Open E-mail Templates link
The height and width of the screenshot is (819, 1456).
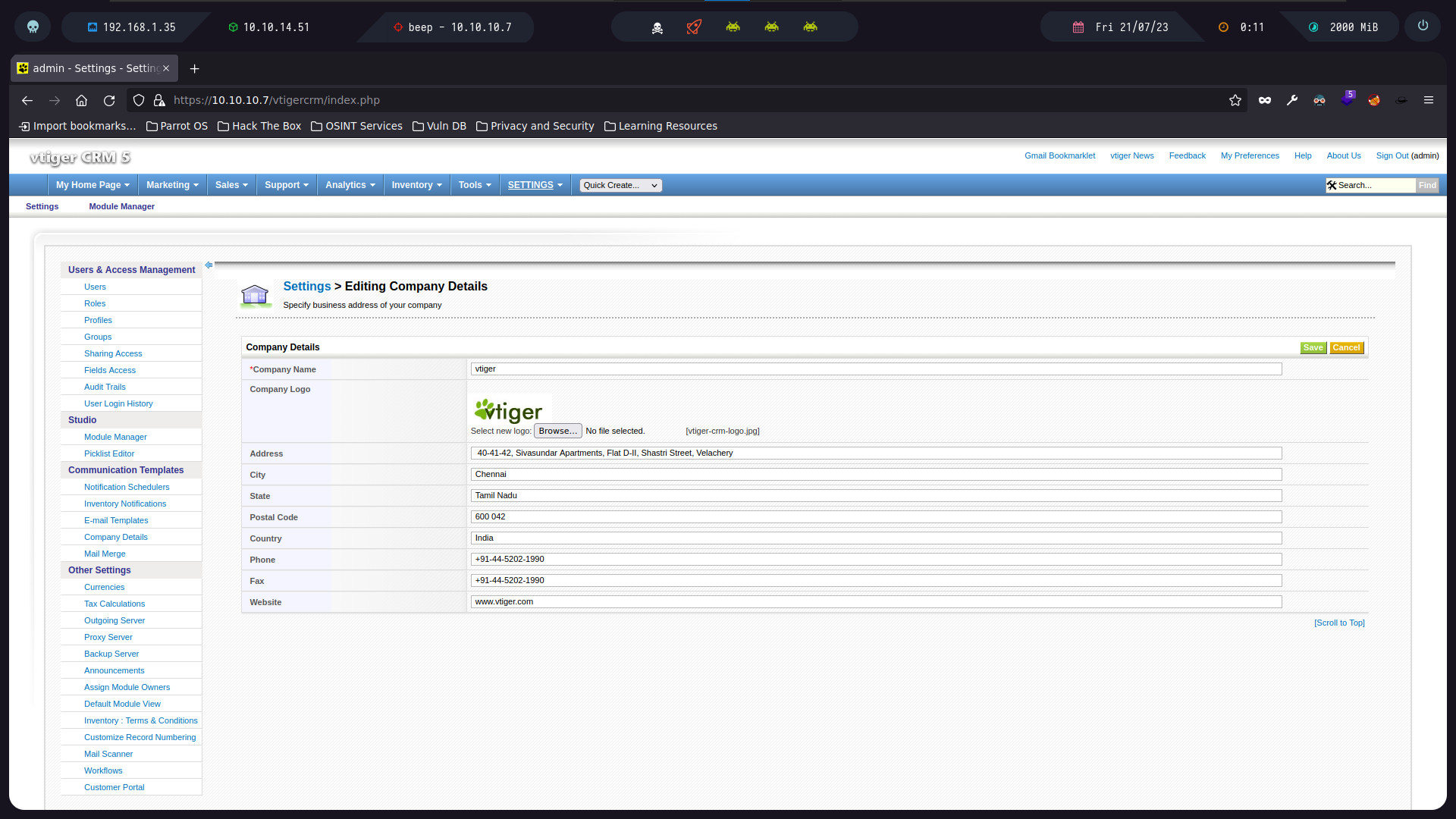(x=116, y=520)
